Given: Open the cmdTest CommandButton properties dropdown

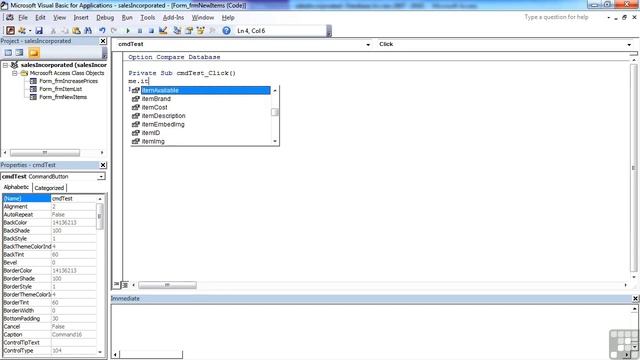Looking at the screenshot, I should coord(101,176).
